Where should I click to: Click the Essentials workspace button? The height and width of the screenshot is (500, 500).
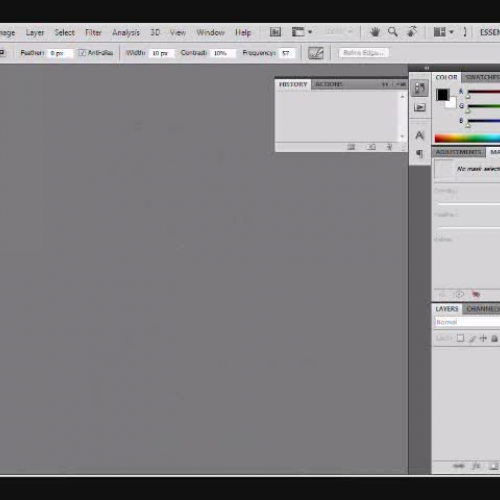490,32
